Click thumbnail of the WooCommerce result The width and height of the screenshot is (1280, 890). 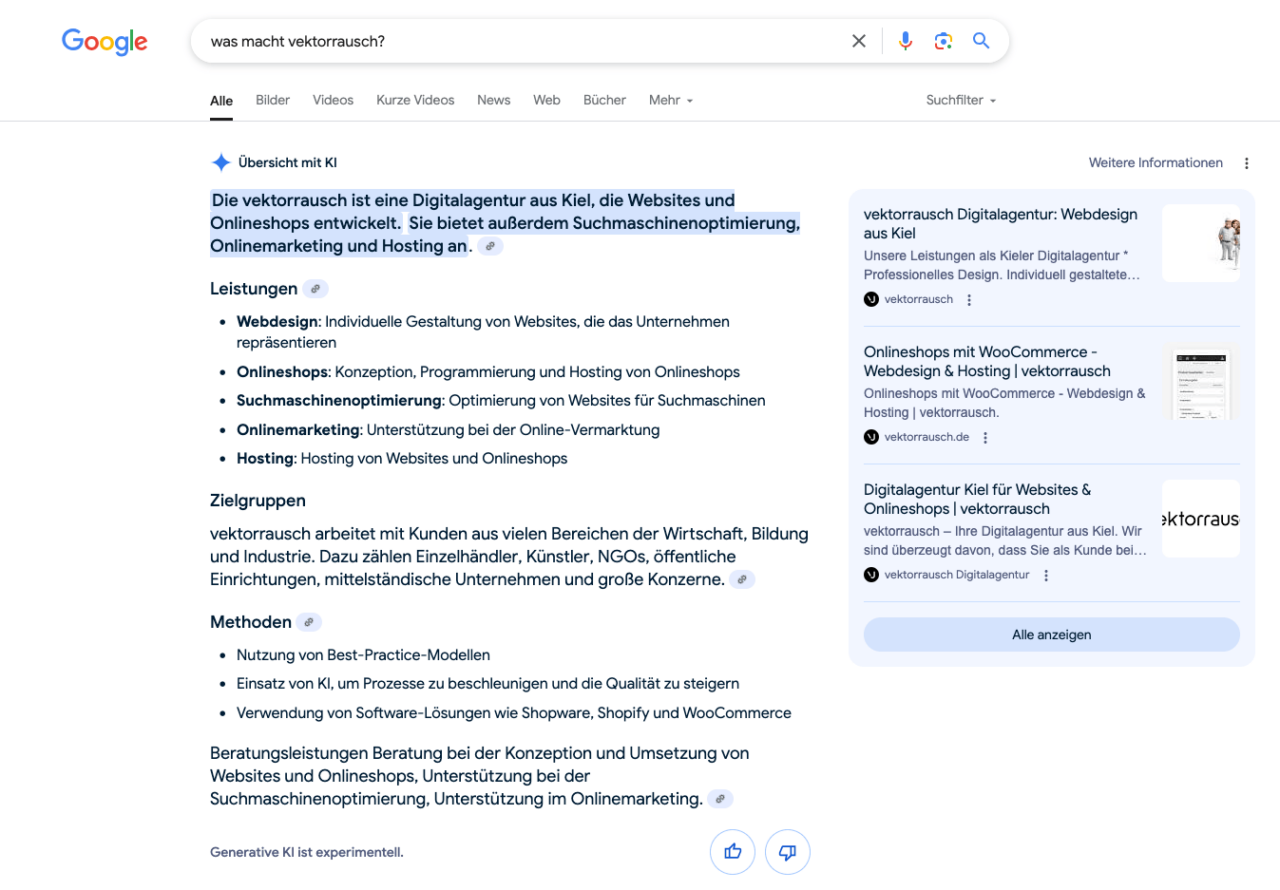[1201, 381]
